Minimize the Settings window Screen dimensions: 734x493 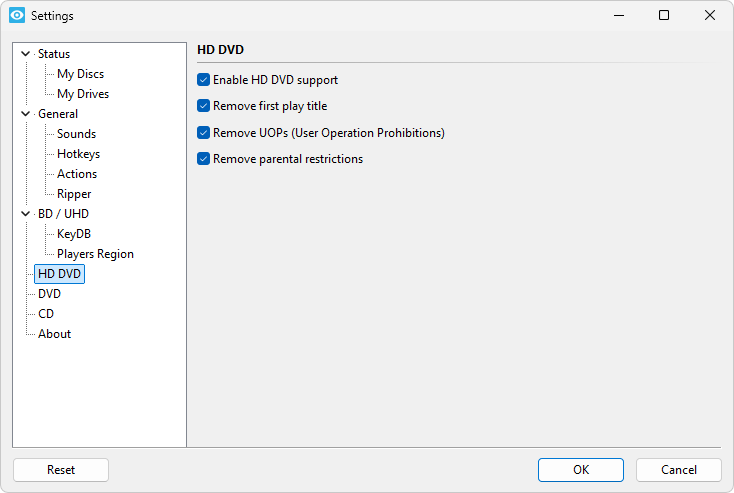[619, 15]
